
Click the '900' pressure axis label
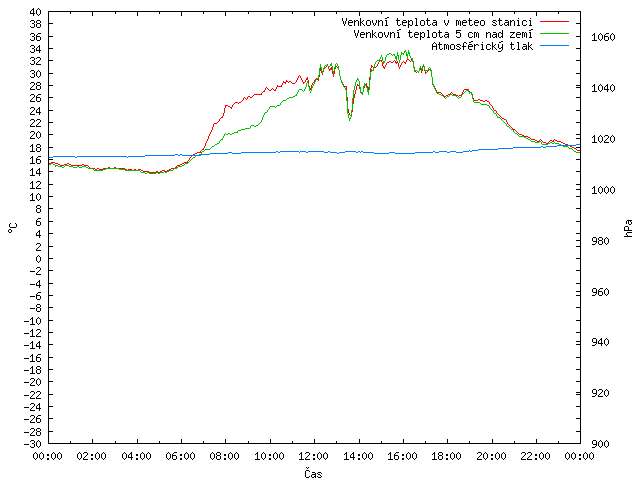pyautogui.click(x=600, y=444)
